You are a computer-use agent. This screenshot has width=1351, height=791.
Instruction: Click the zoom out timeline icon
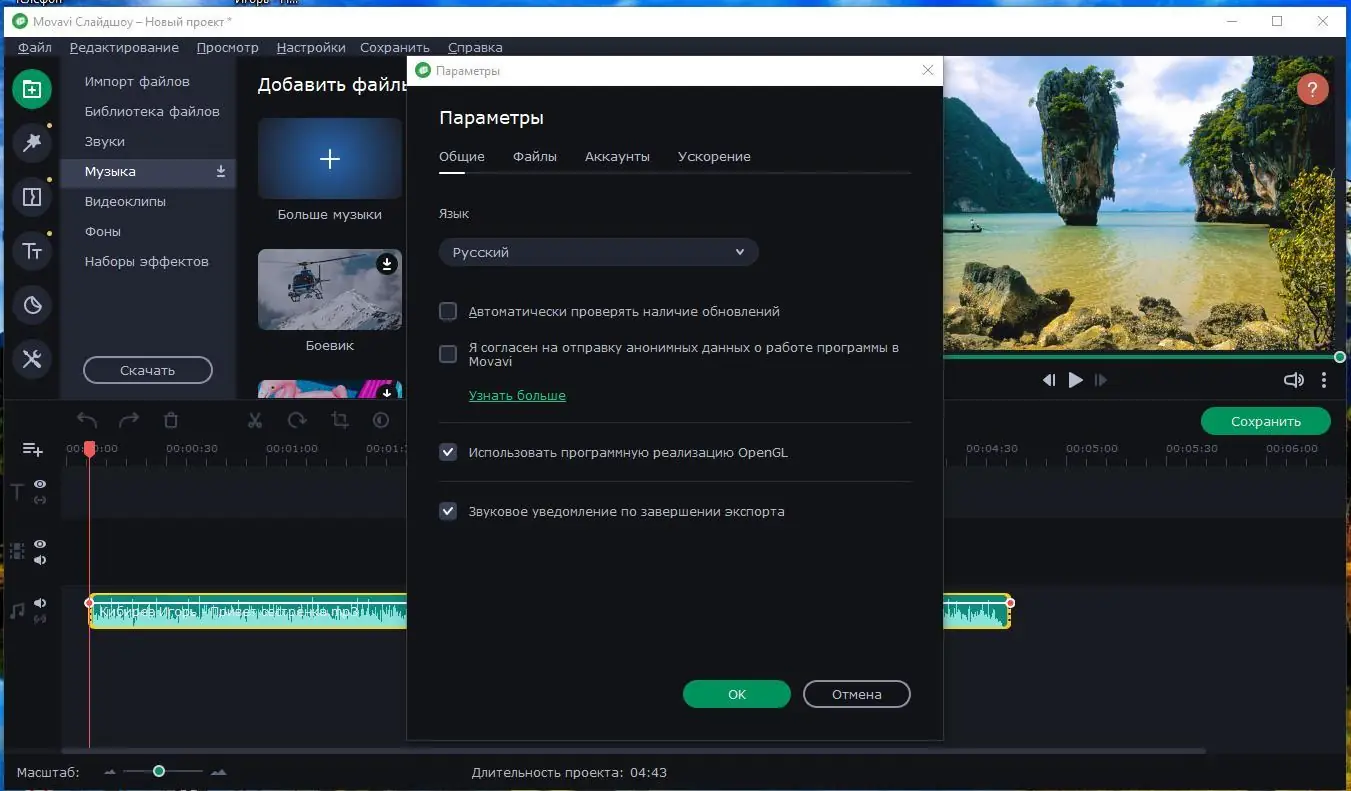coord(110,772)
